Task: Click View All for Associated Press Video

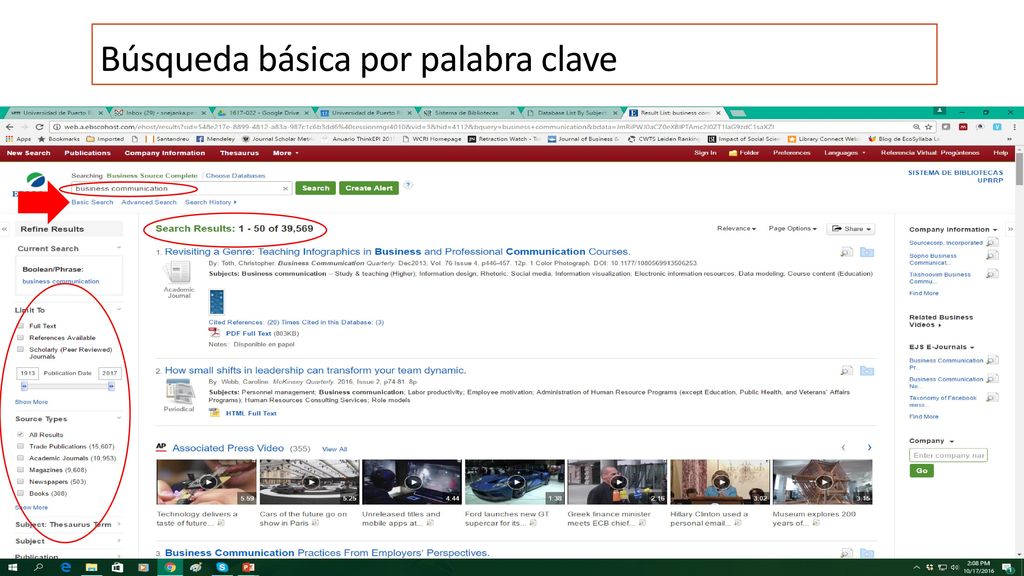Action: click(334, 449)
